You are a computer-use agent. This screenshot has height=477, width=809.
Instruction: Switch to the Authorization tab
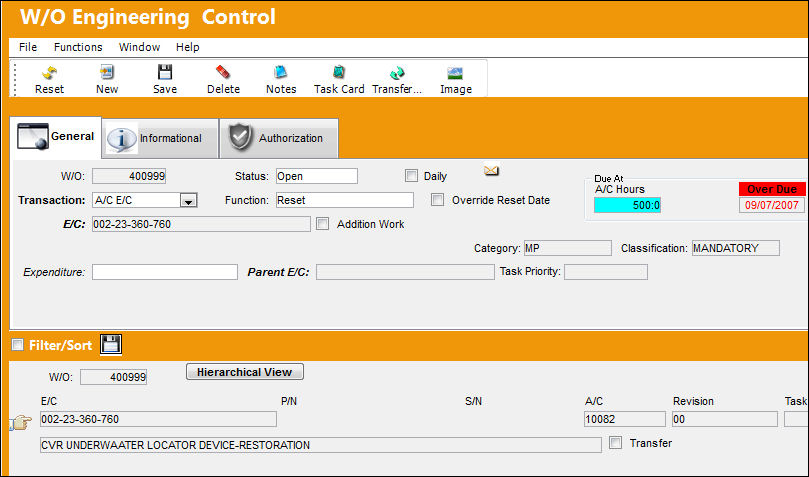click(x=279, y=139)
